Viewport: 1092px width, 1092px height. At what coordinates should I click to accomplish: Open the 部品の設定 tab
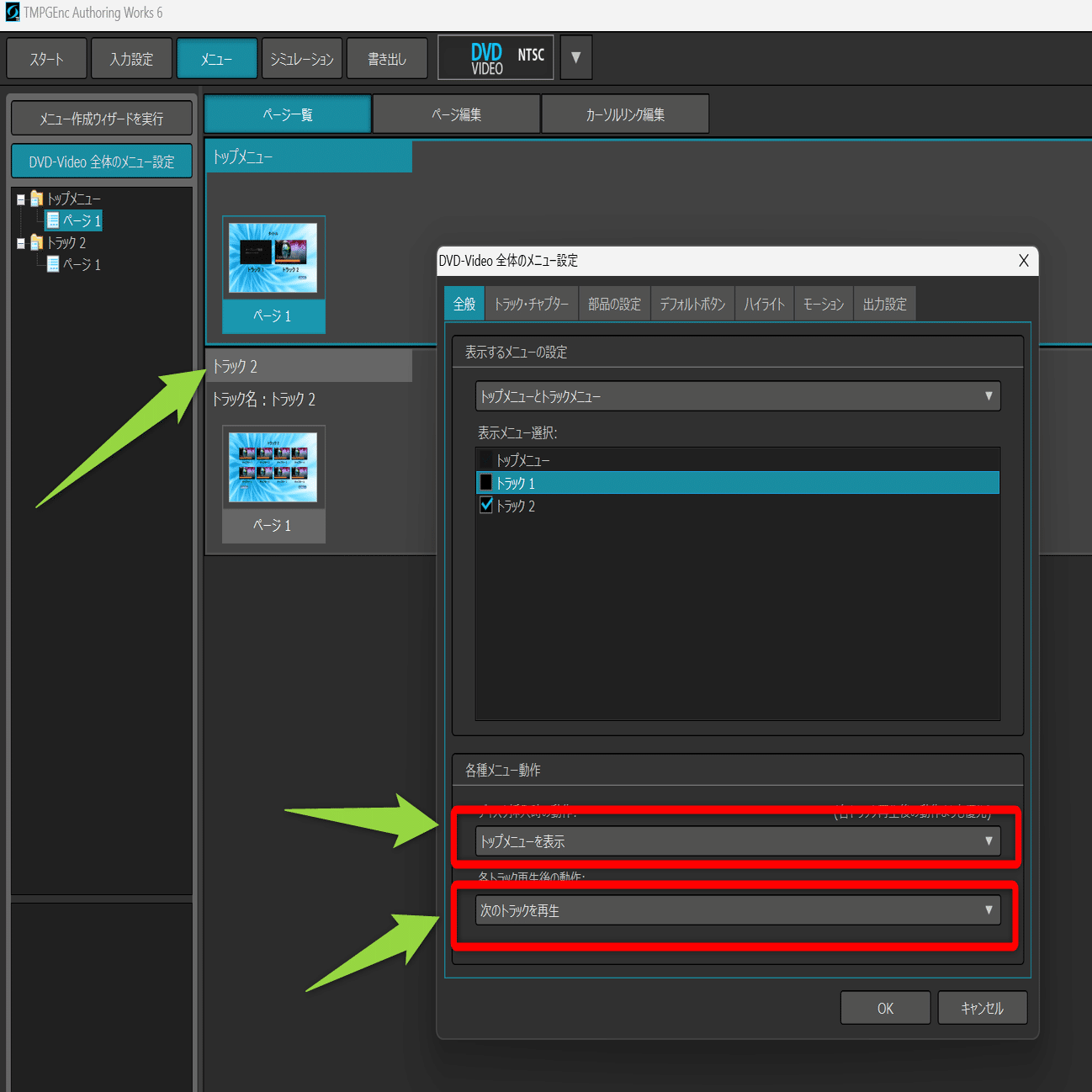614,304
